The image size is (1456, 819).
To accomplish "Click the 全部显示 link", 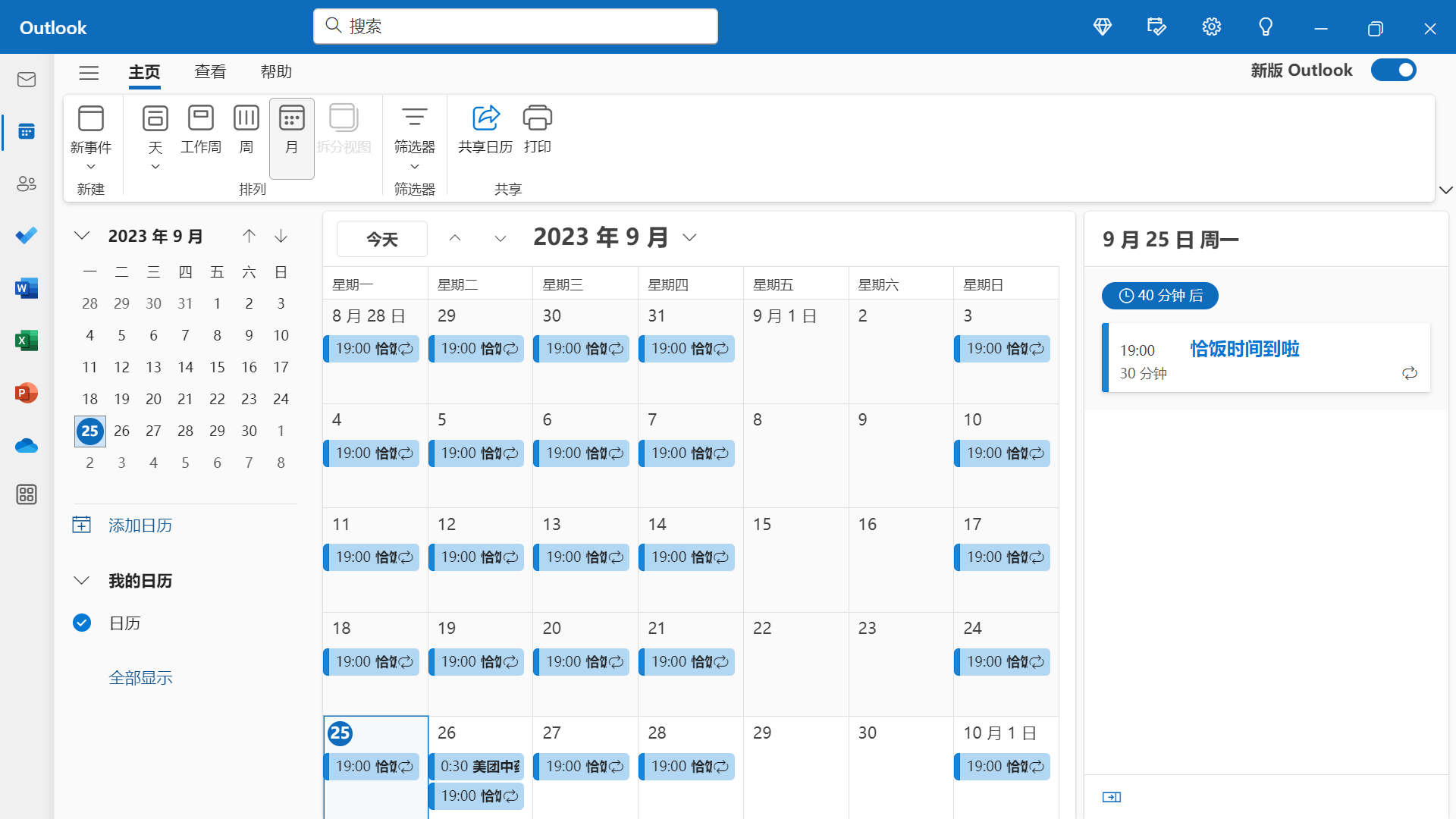I will pyautogui.click(x=140, y=677).
